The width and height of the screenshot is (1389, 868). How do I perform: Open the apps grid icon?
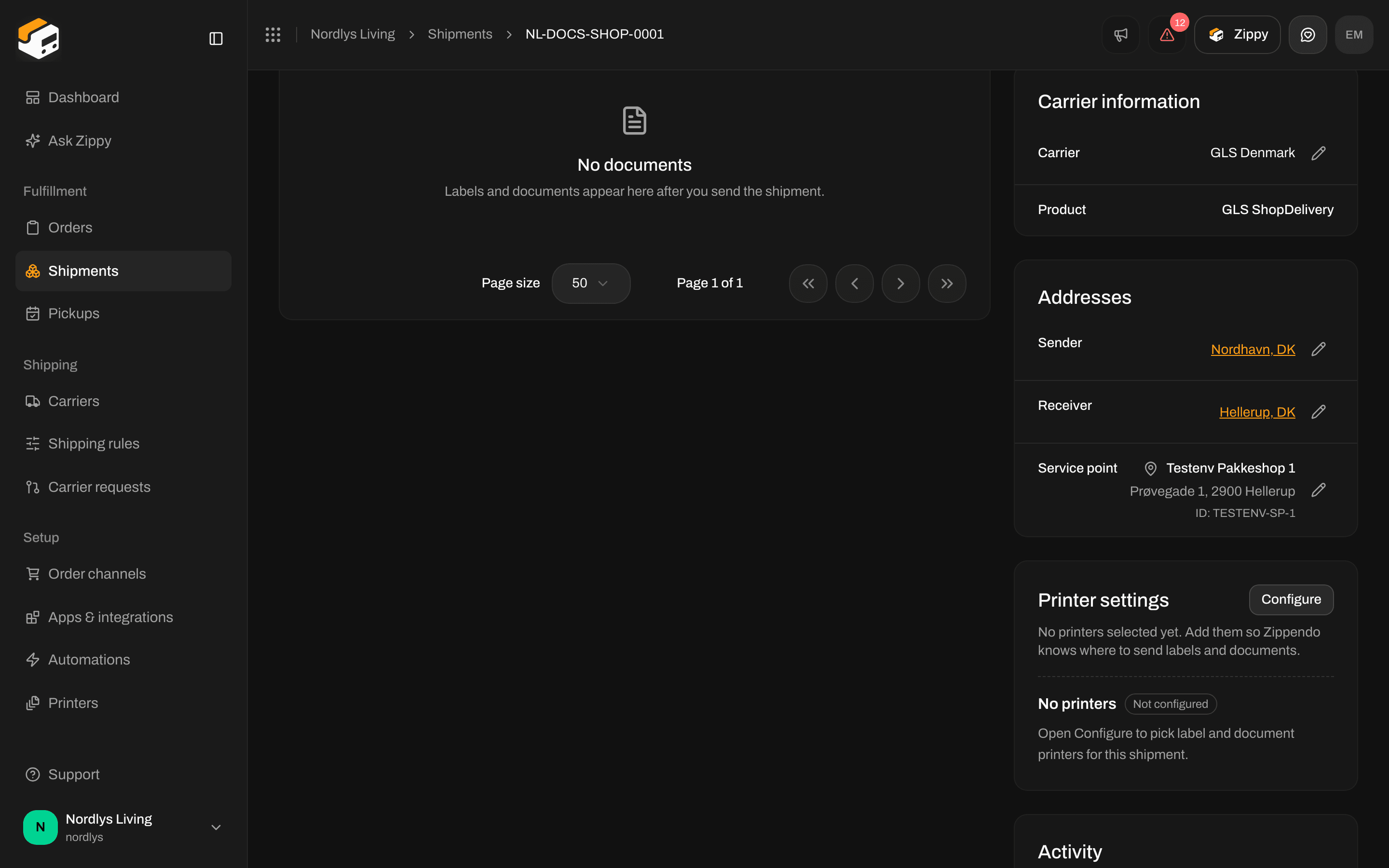click(272, 34)
